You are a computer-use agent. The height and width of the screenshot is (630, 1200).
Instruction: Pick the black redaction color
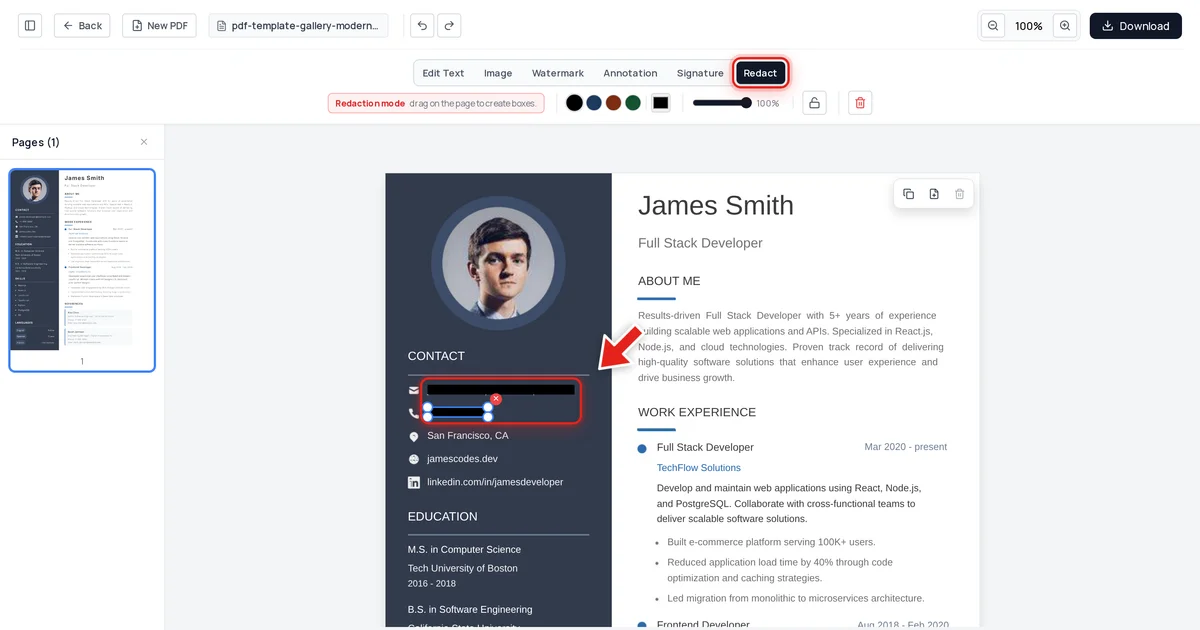tap(574, 103)
